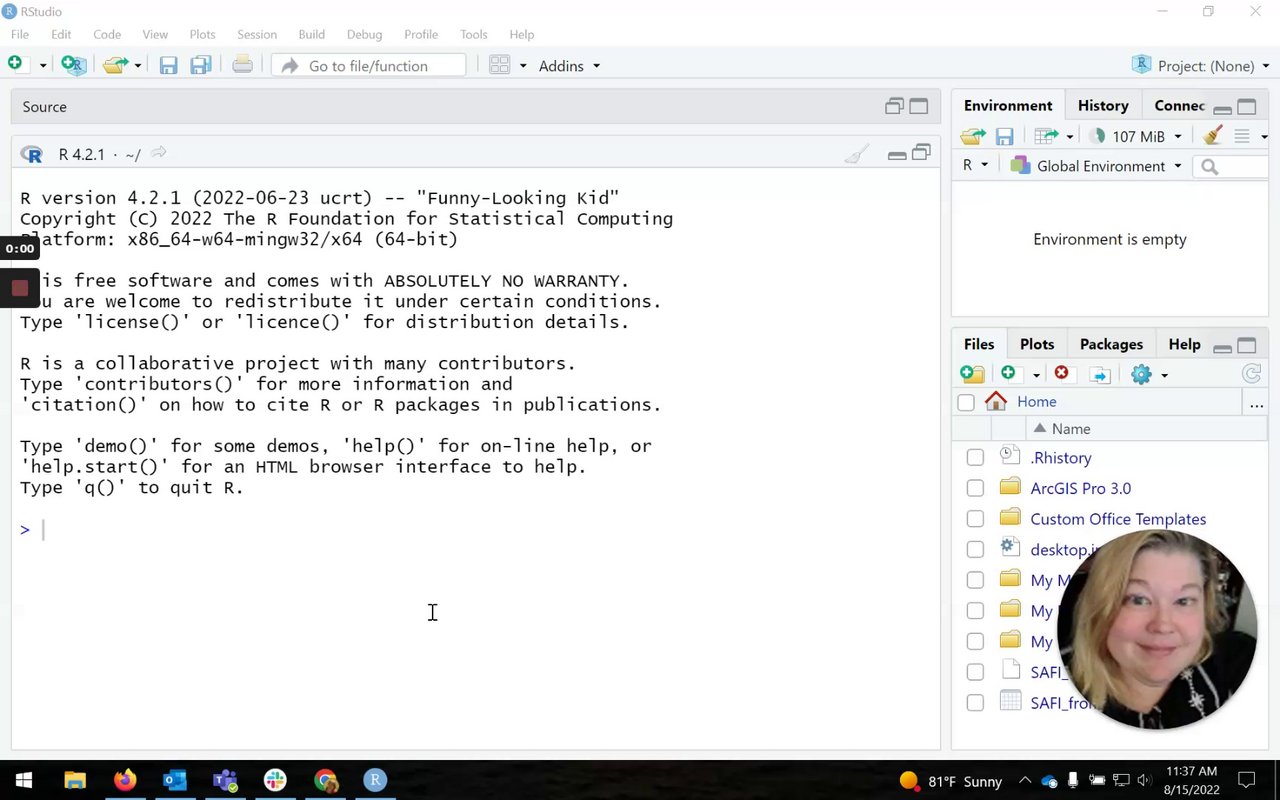Minimize the Console pane
This screenshot has width=1280, height=800.
(897, 155)
